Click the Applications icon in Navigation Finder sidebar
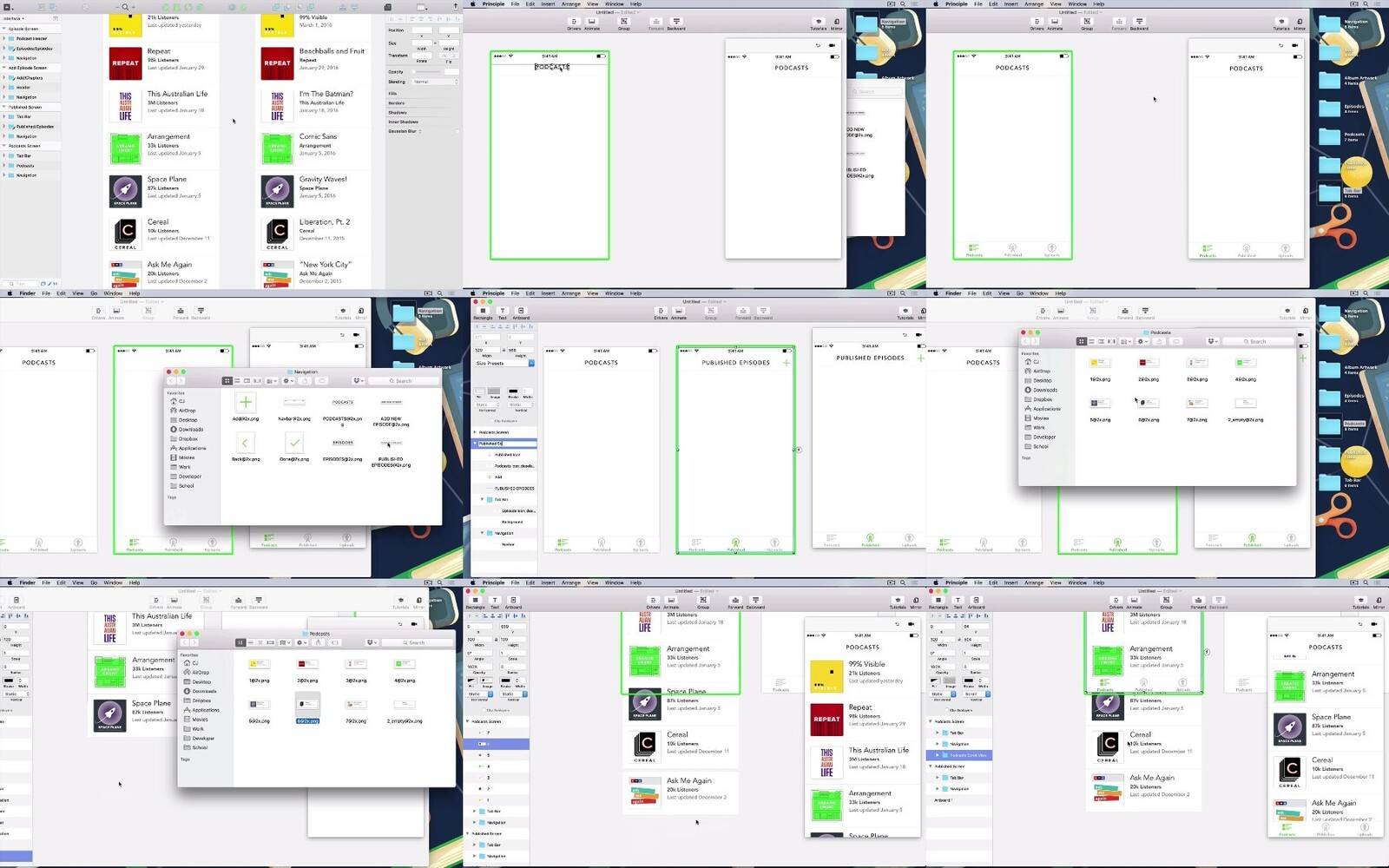1389x868 pixels. 174,448
